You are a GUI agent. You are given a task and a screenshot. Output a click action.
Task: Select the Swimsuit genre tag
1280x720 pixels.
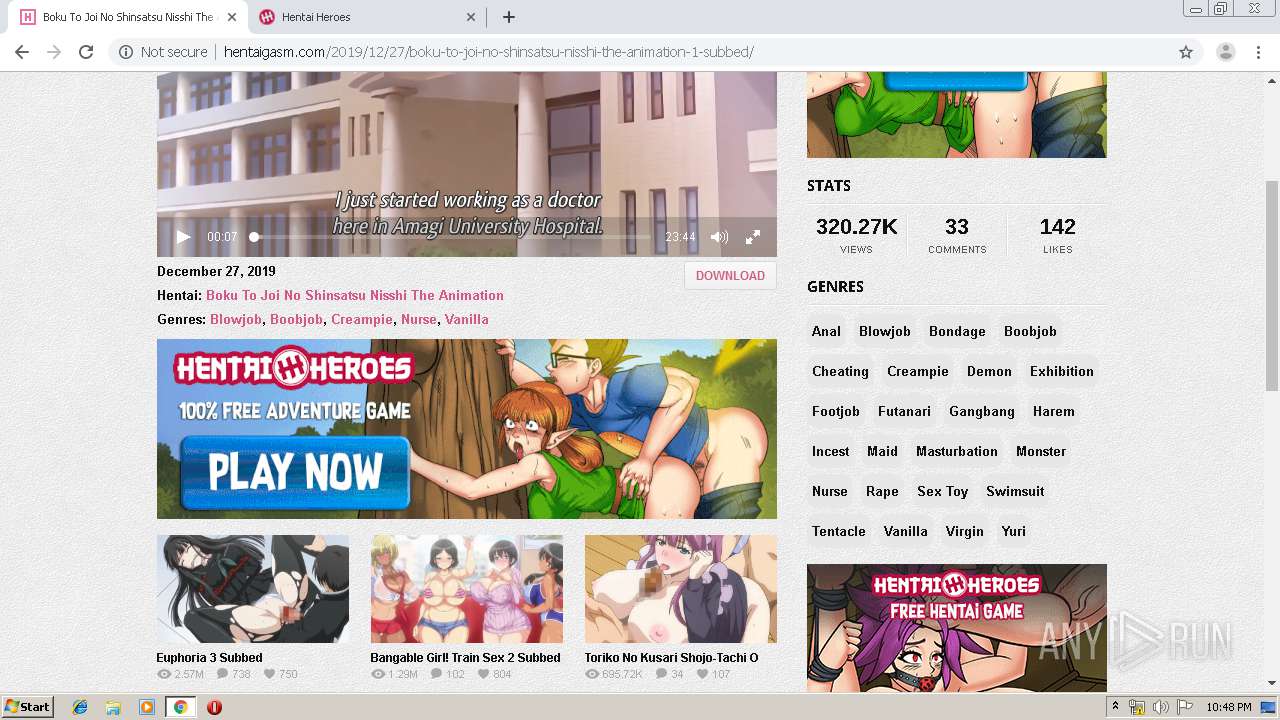(x=1015, y=491)
